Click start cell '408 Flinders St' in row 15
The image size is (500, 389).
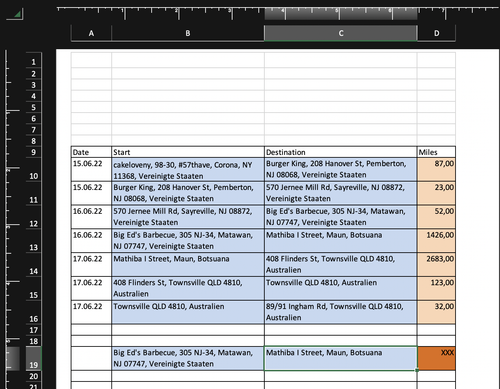click(x=188, y=288)
